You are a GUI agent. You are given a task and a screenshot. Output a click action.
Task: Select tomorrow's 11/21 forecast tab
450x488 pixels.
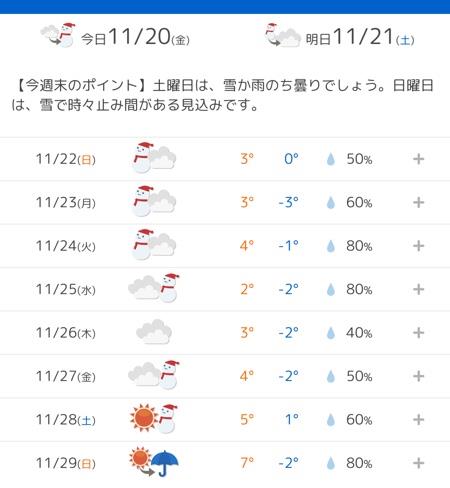(x=340, y=36)
